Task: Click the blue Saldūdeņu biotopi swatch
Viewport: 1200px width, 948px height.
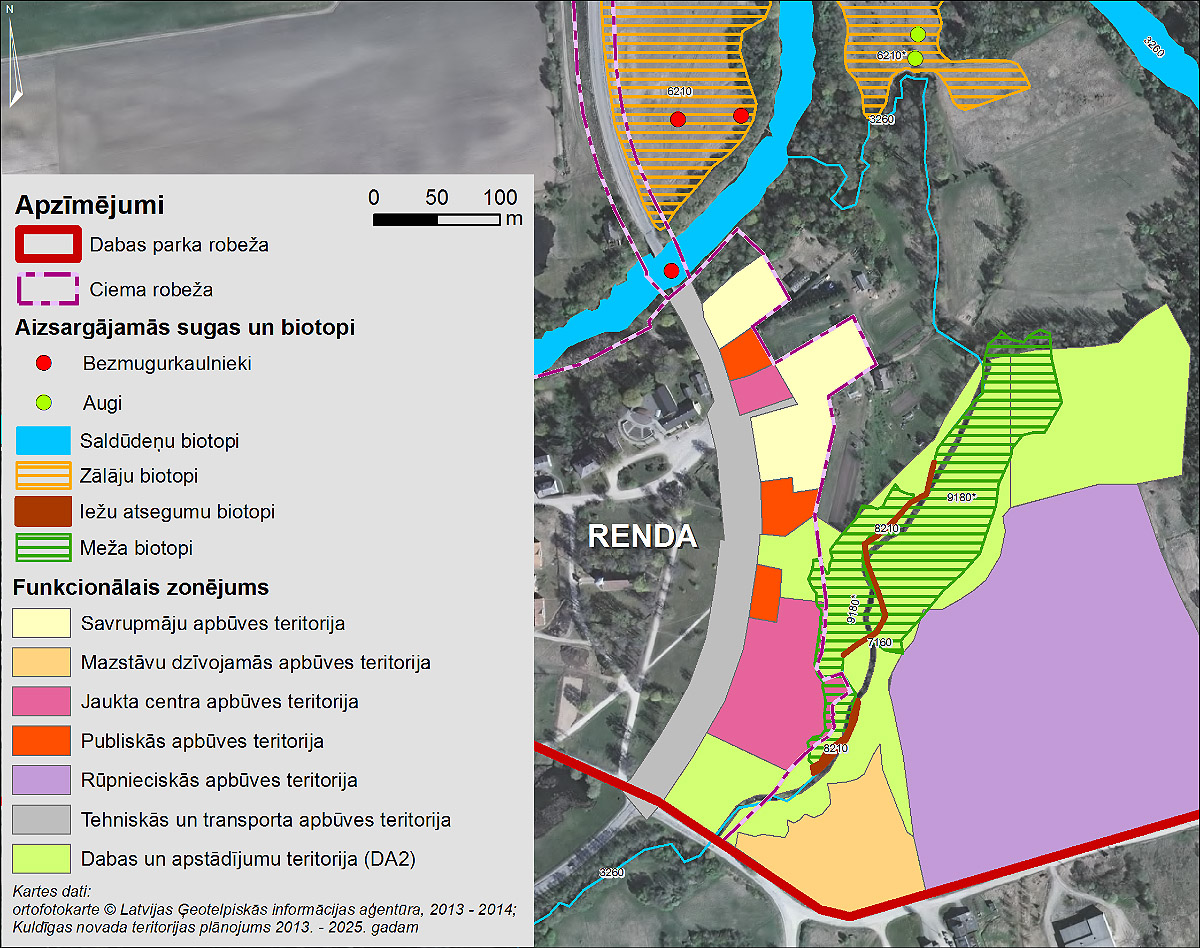Action: click(x=42, y=440)
